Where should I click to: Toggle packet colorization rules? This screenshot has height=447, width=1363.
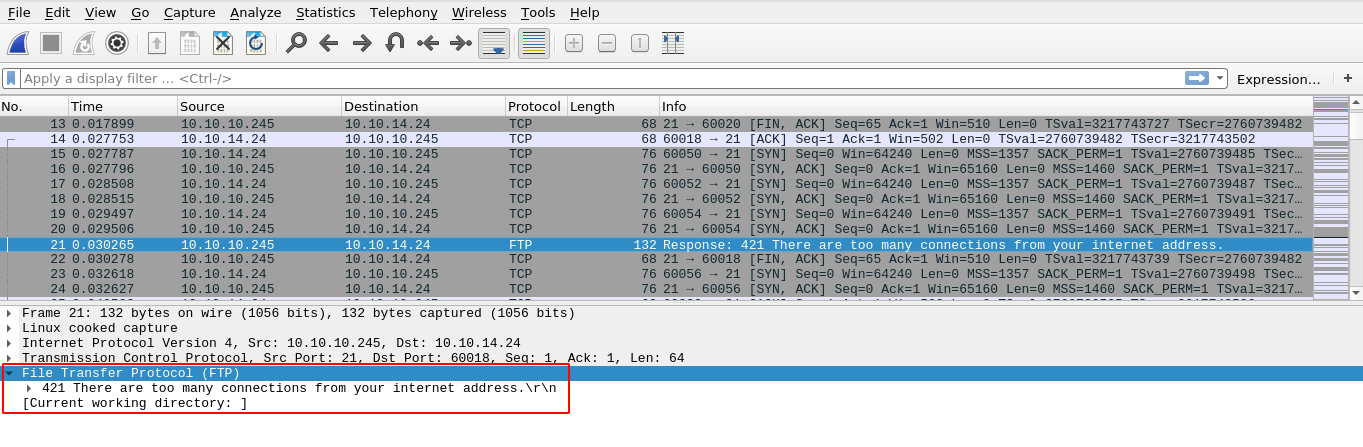pos(534,43)
